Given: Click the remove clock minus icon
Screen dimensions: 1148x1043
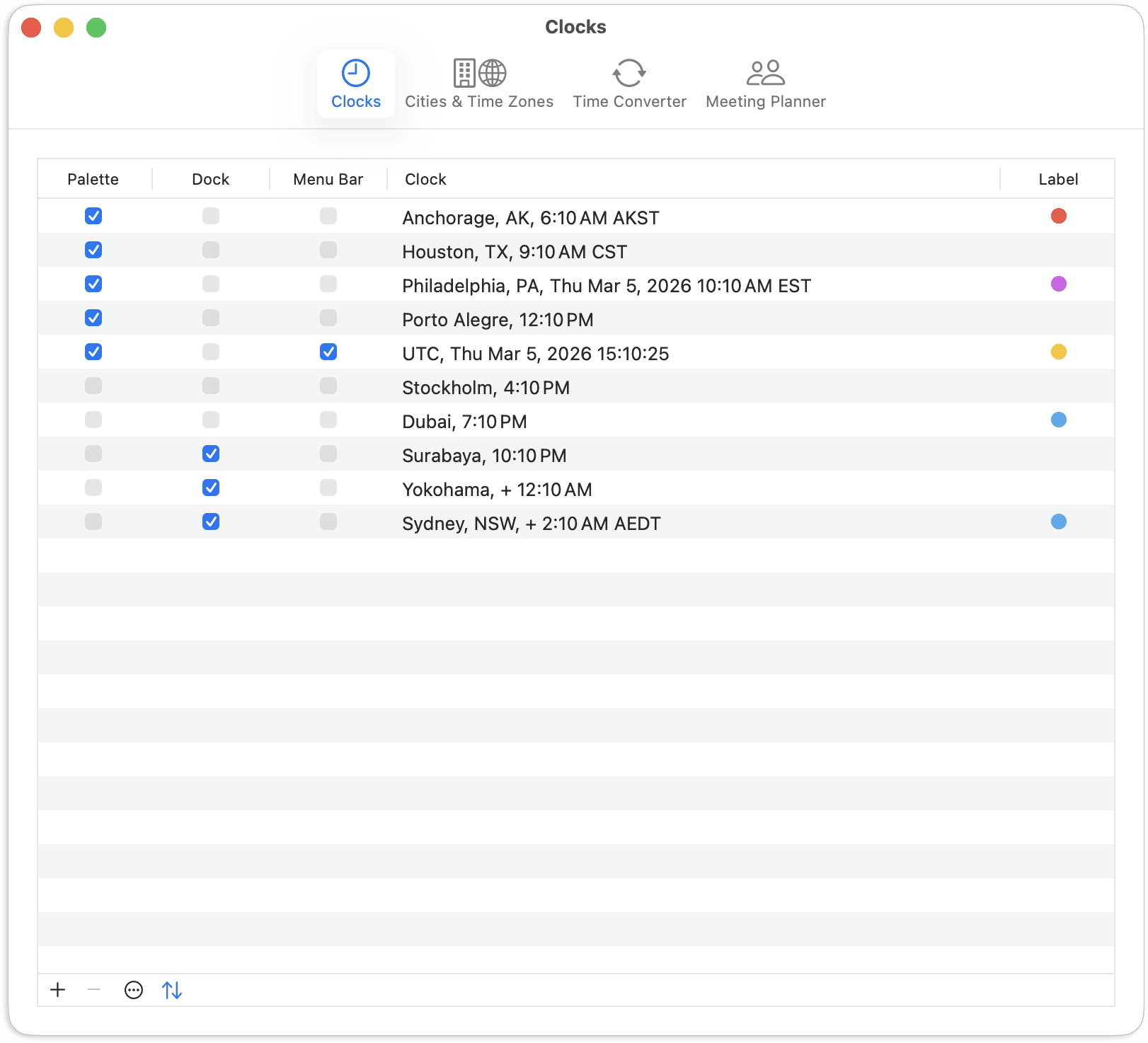Looking at the screenshot, I should coord(94,990).
